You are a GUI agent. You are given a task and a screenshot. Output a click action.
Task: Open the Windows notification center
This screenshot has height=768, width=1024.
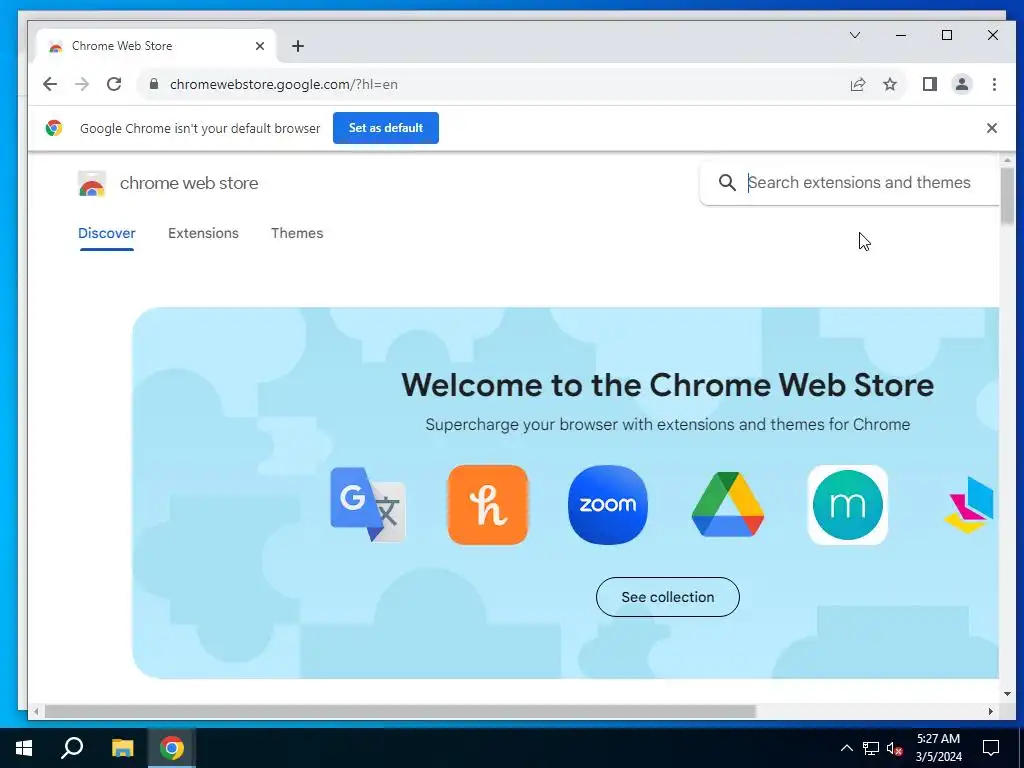point(991,748)
